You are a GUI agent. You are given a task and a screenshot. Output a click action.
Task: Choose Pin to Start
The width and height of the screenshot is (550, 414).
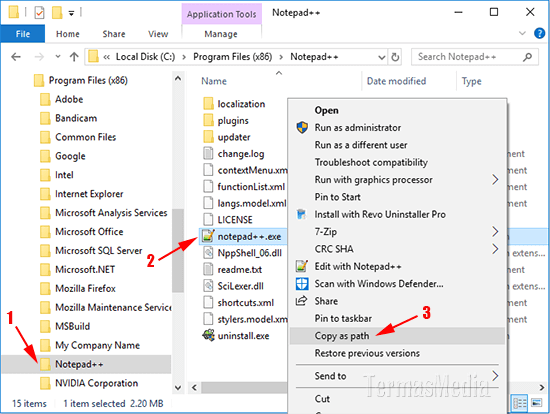397,197
